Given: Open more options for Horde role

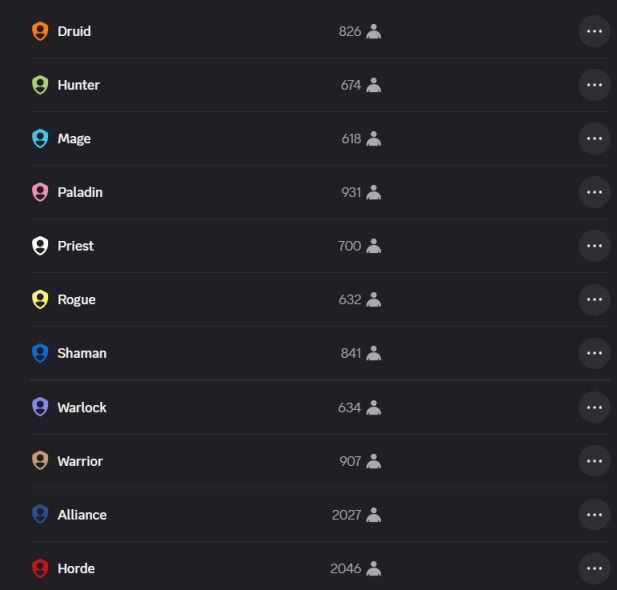Looking at the screenshot, I should (594, 568).
